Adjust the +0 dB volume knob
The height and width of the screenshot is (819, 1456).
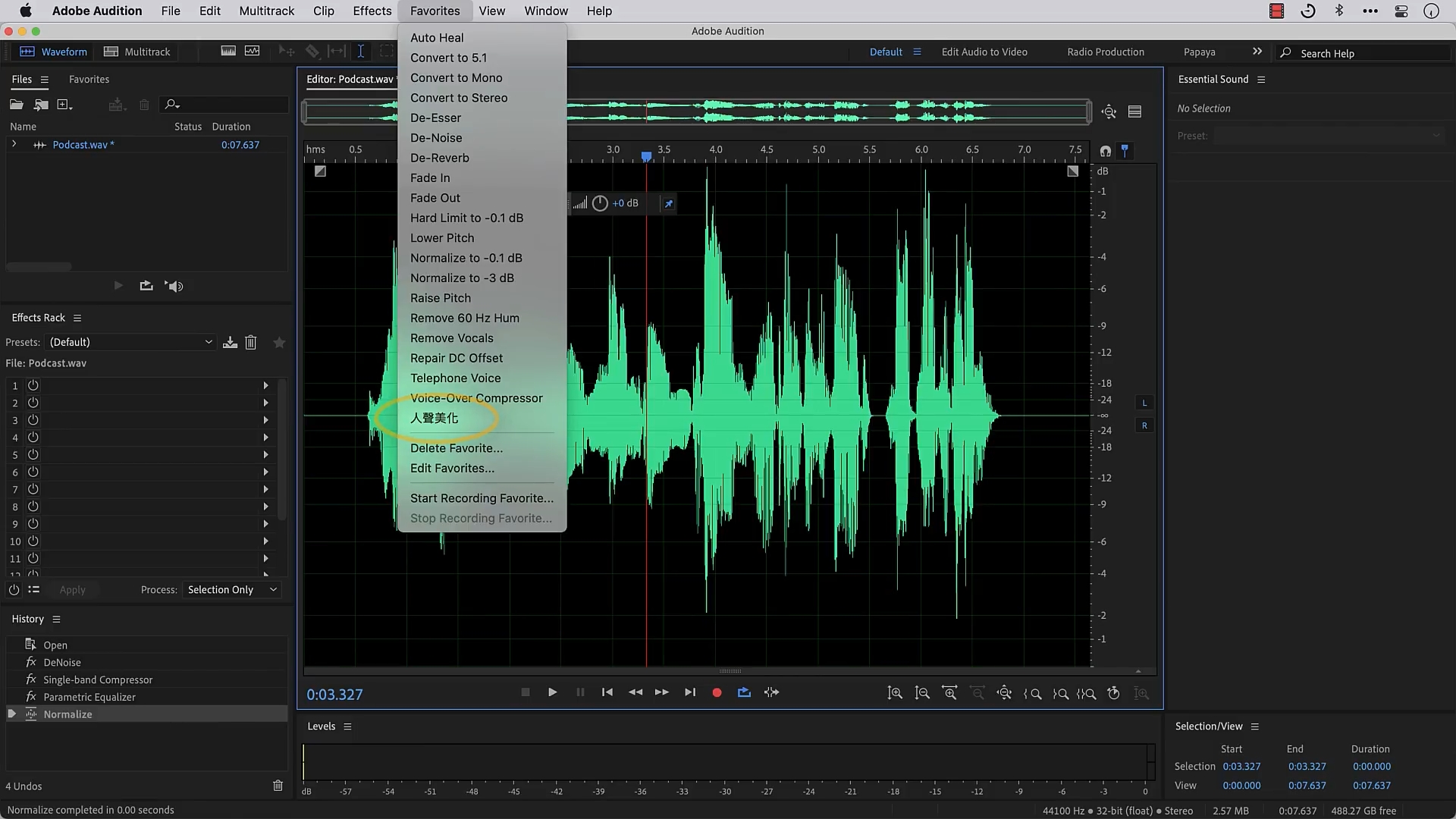[600, 203]
